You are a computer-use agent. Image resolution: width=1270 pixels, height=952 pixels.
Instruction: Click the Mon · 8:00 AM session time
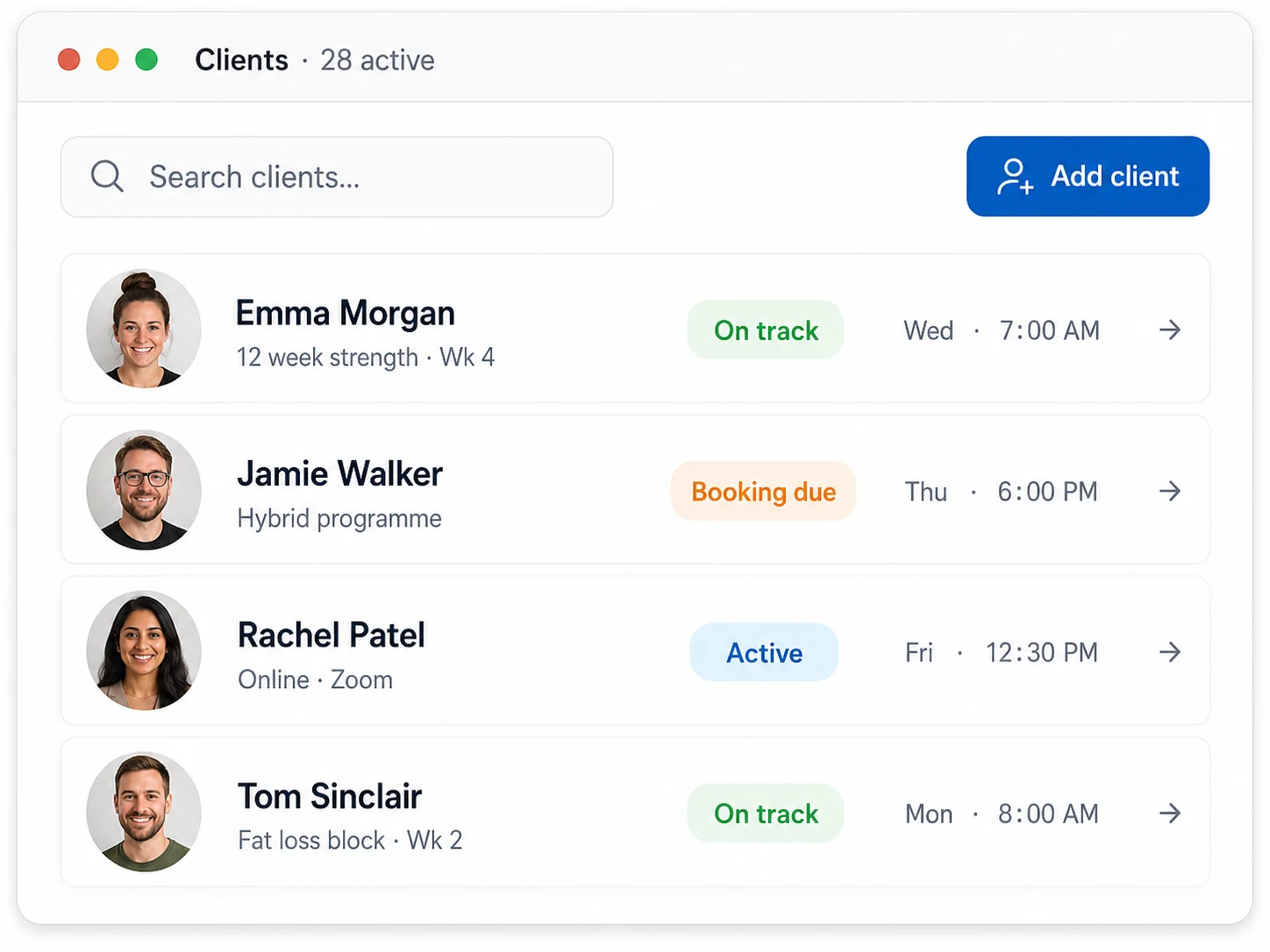tap(1002, 814)
